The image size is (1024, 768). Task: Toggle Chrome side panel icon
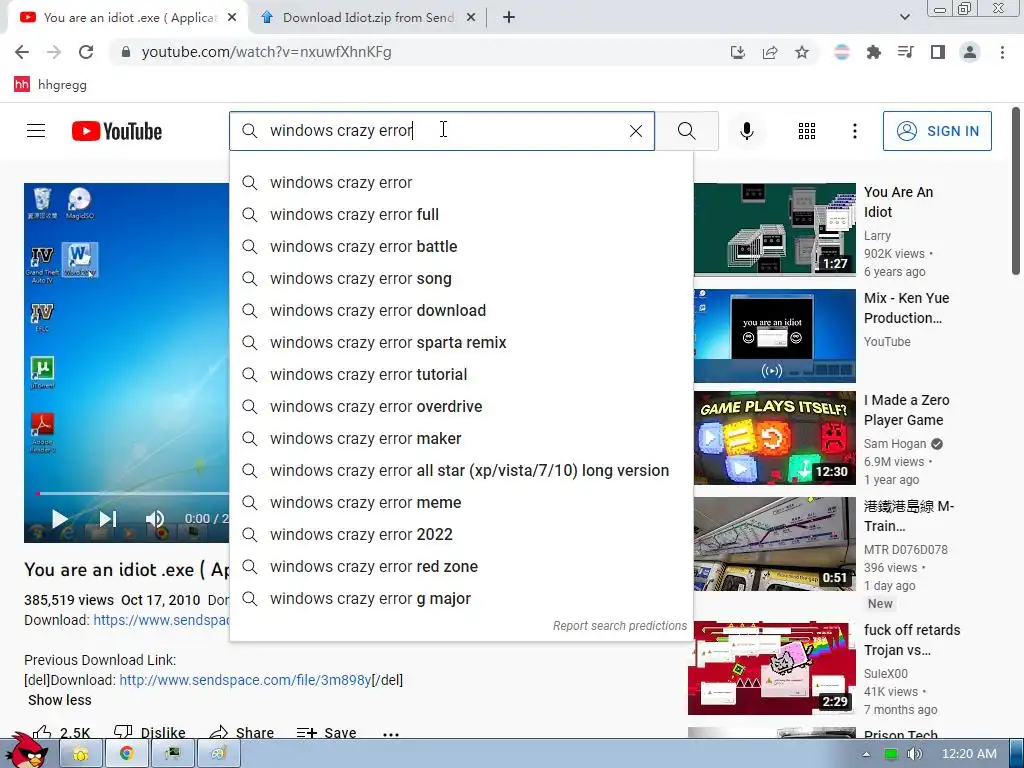coord(938,52)
